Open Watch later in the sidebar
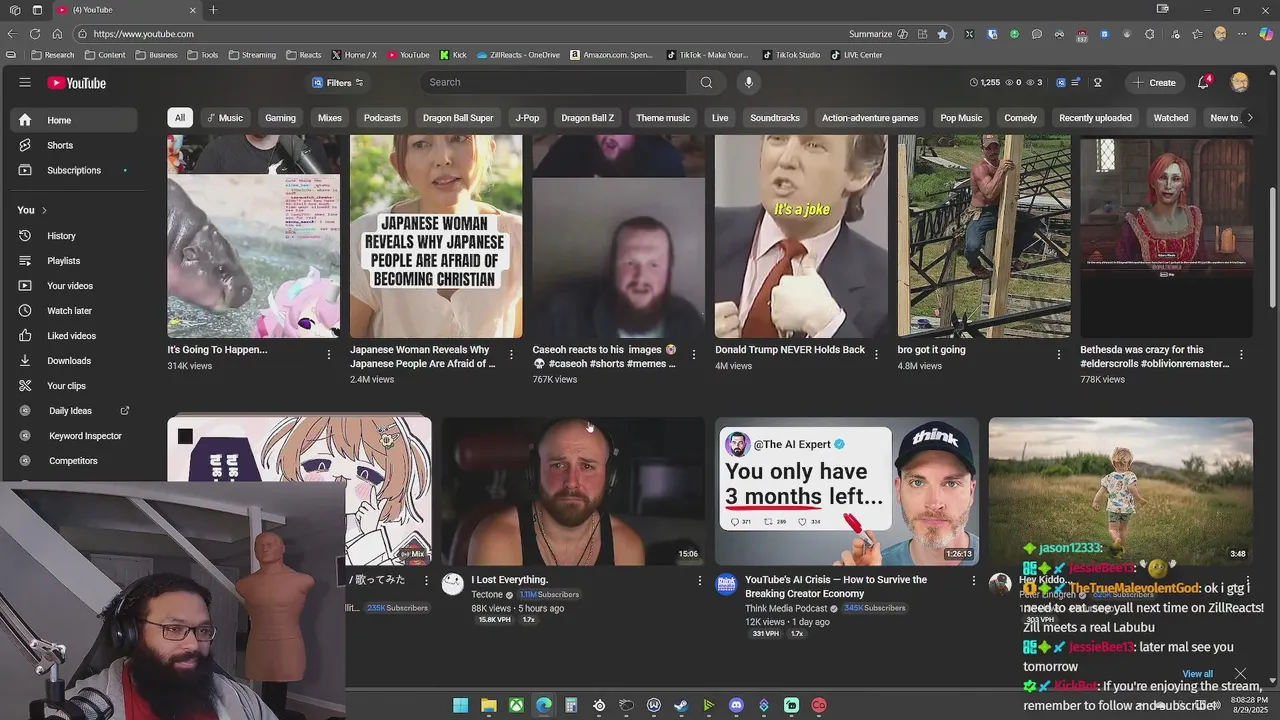The width and height of the screenshot is (1280, 720). click(74, 311)
